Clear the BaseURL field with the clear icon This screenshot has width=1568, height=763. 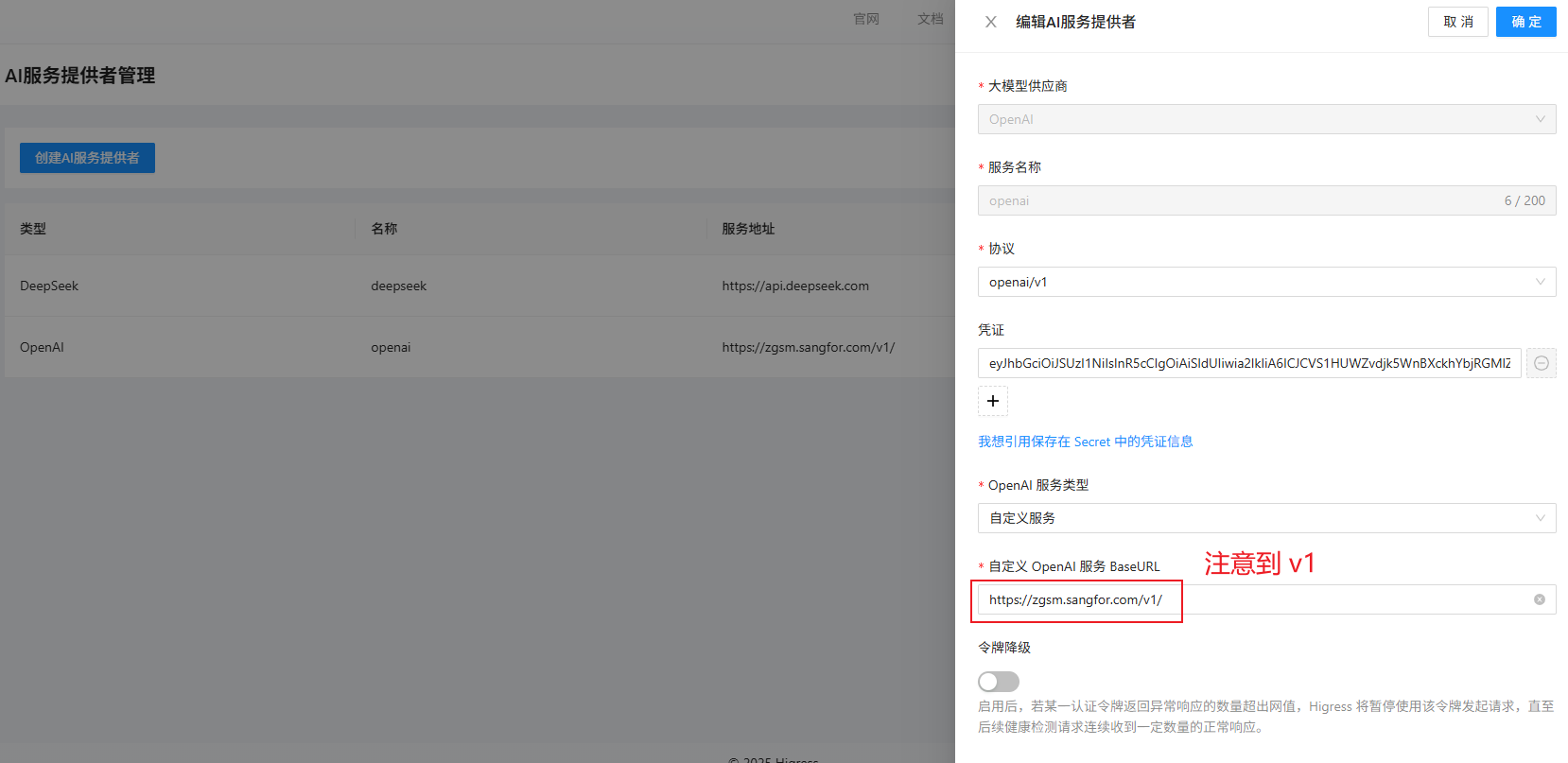click(x=1539, y=599)
